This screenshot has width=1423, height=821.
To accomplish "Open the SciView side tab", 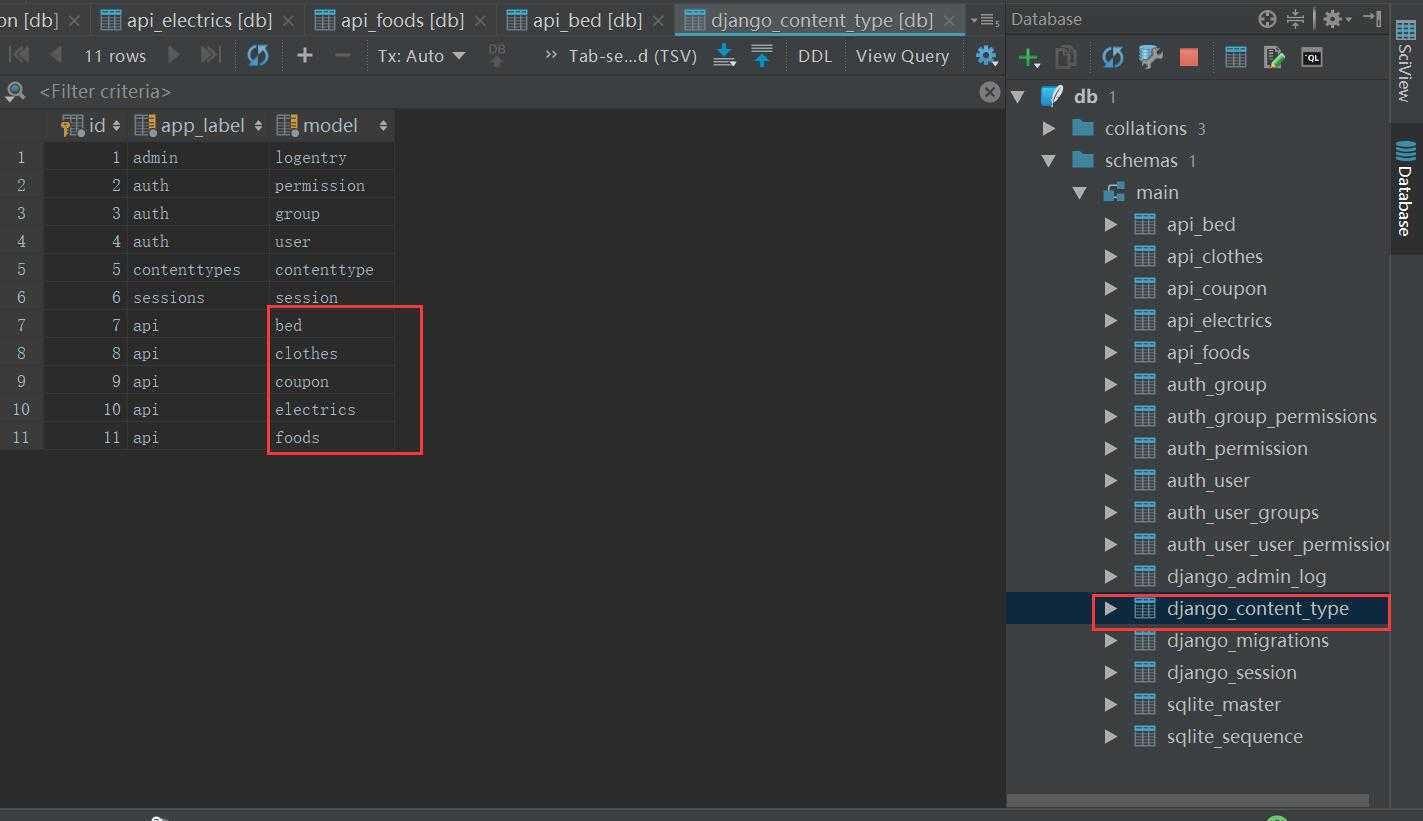I will pos(1405,61).
